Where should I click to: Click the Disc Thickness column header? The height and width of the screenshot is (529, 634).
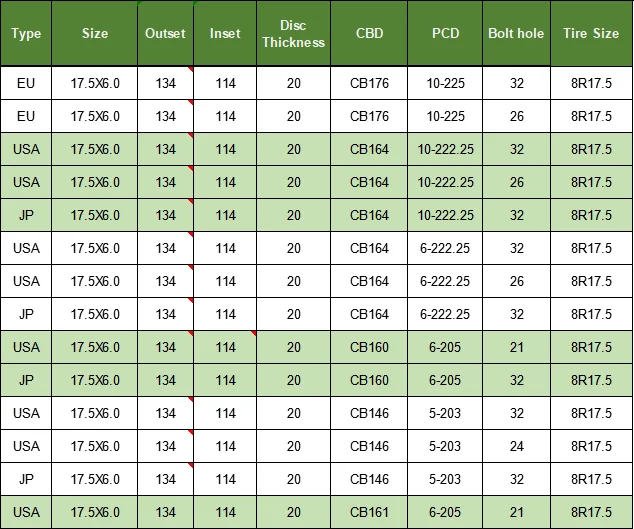(293, 34)
